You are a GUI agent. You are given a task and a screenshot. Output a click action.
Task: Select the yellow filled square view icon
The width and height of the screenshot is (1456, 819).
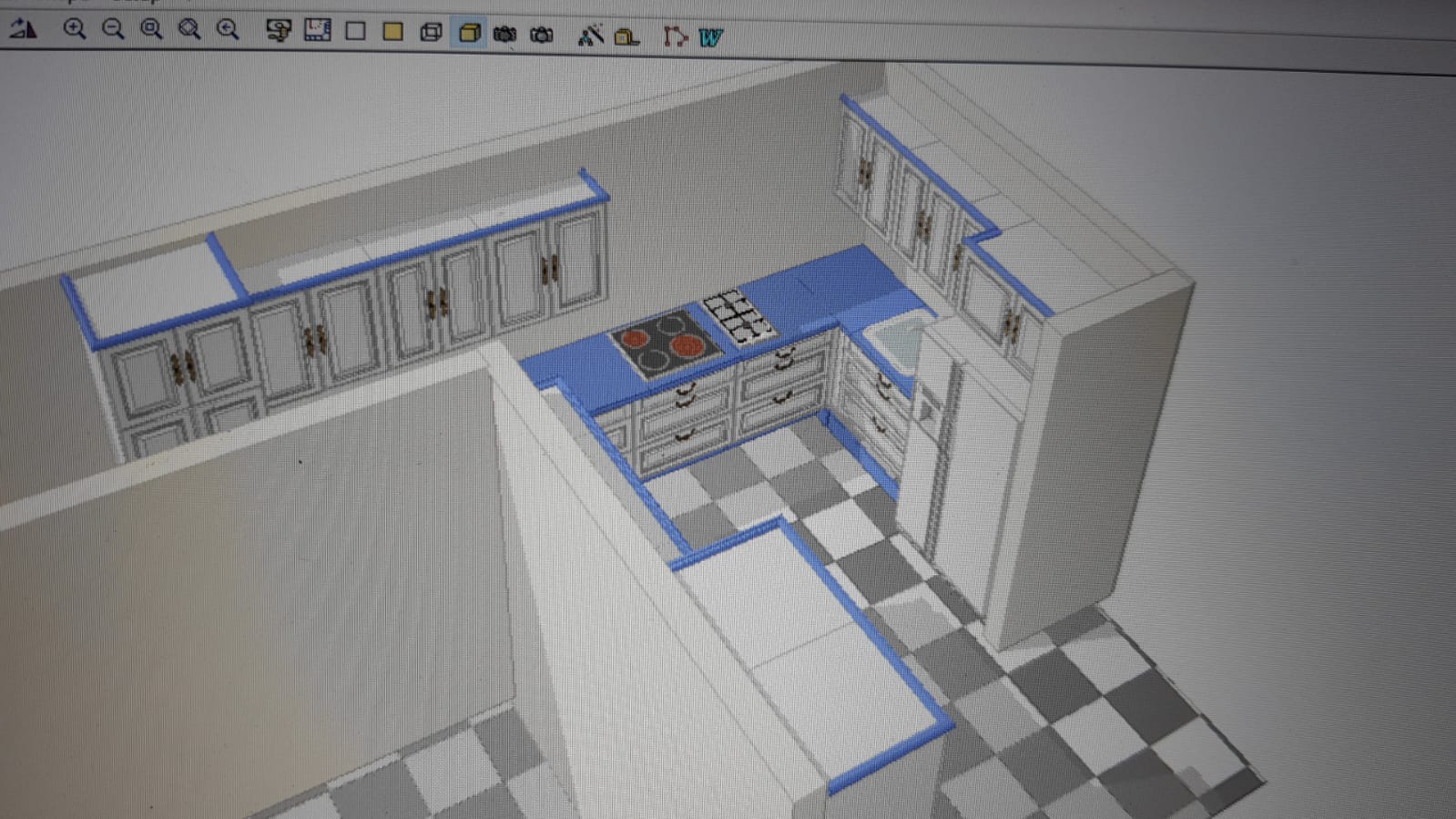click(392, 31)
